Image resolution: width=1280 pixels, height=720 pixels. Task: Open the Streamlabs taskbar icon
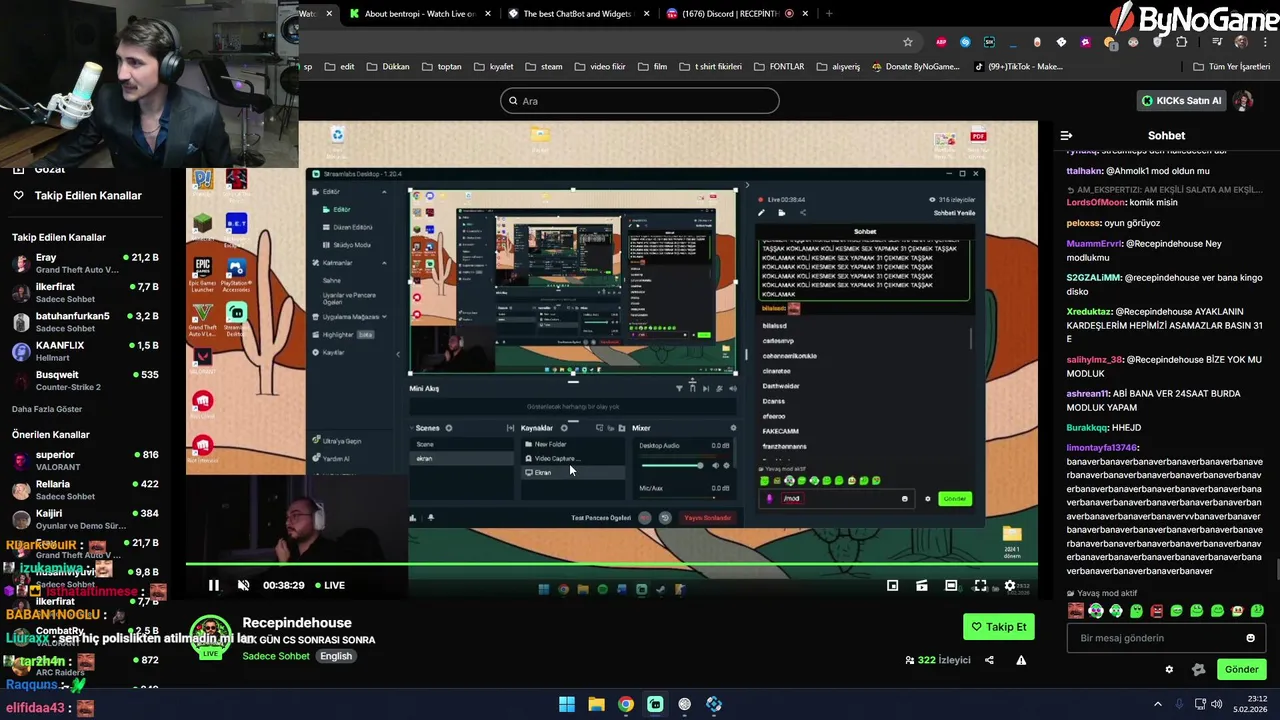[655, 704]
